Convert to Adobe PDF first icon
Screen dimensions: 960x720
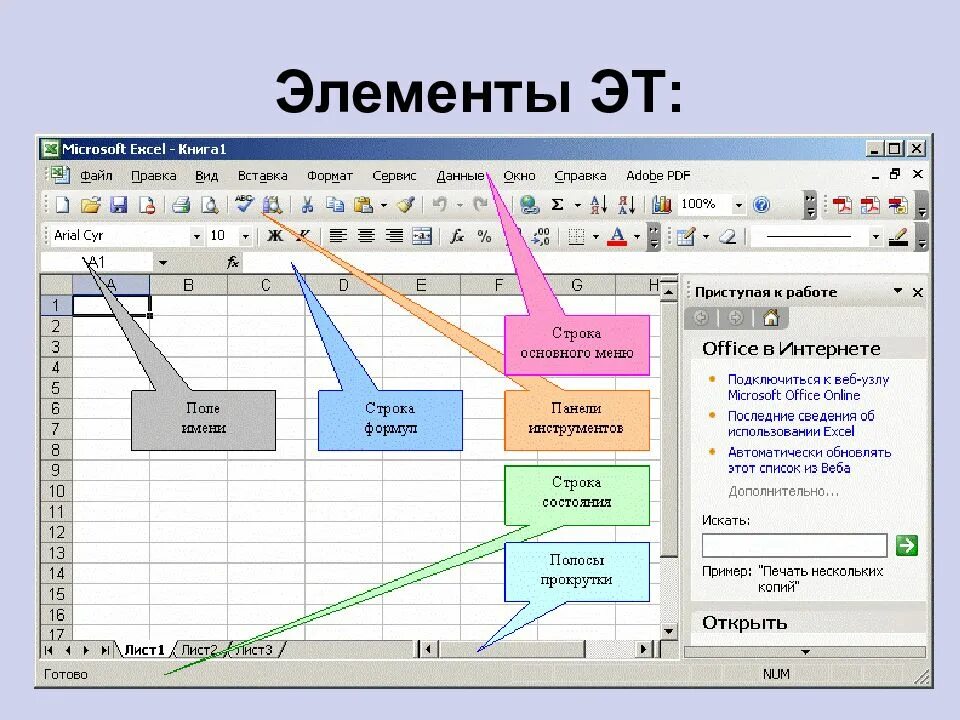(x=842, y=204)
